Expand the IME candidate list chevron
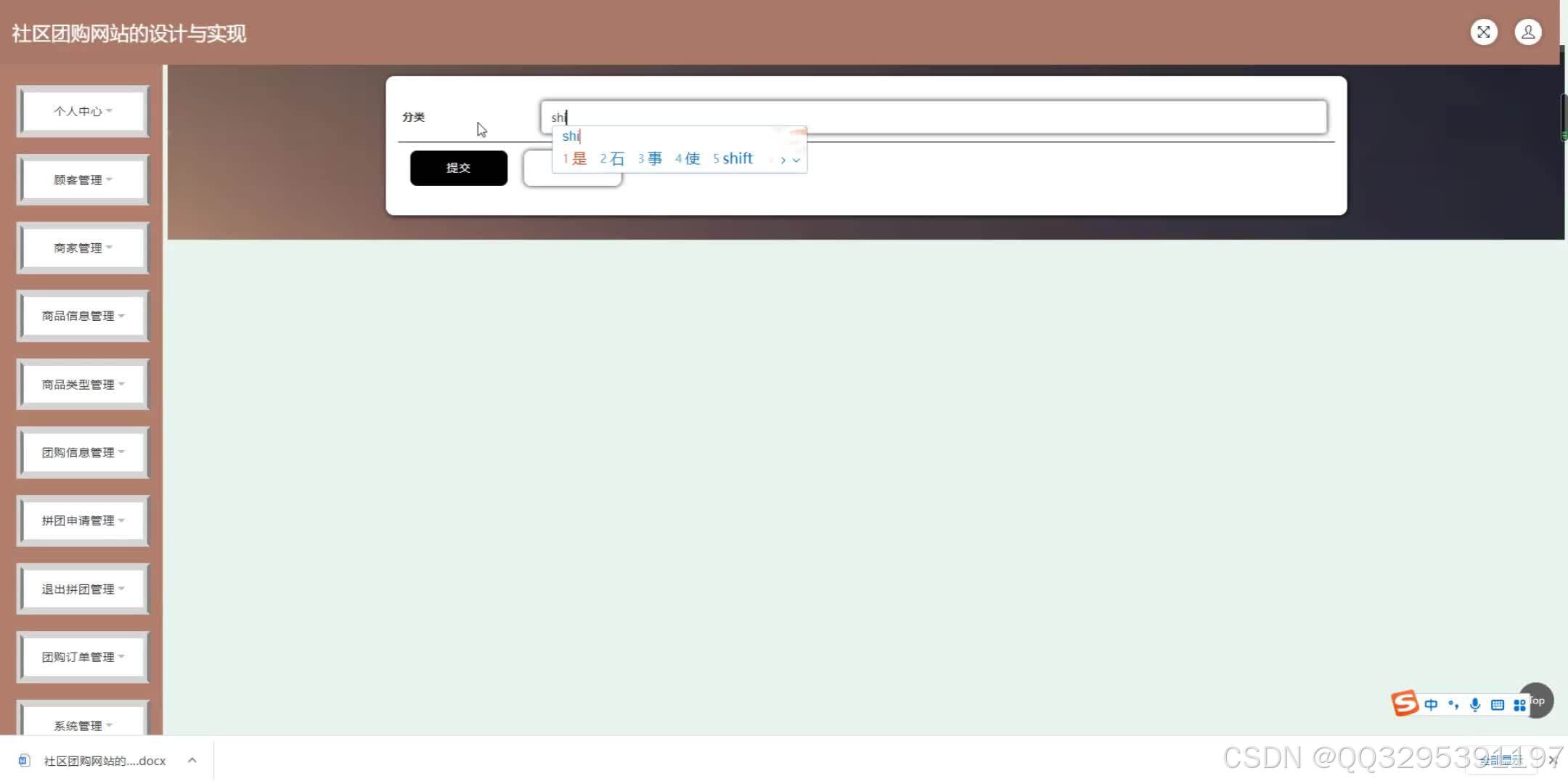This screenshot has width=1568, height=784. click(796, 160)
